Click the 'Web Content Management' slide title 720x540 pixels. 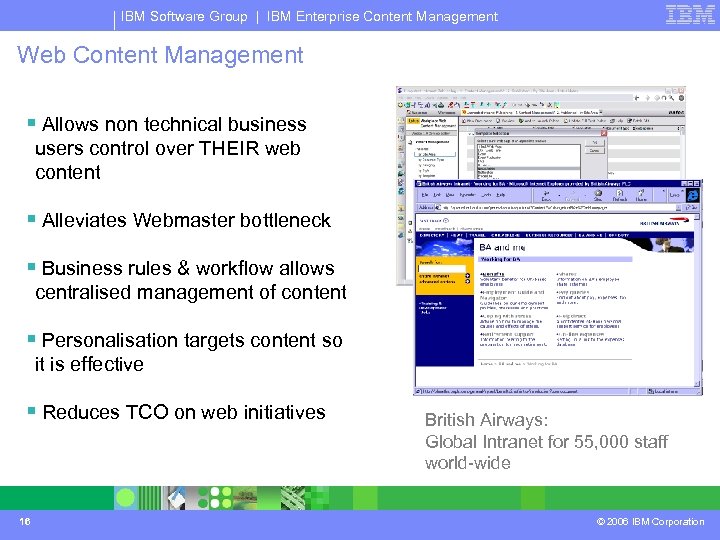tap(160, 55)
